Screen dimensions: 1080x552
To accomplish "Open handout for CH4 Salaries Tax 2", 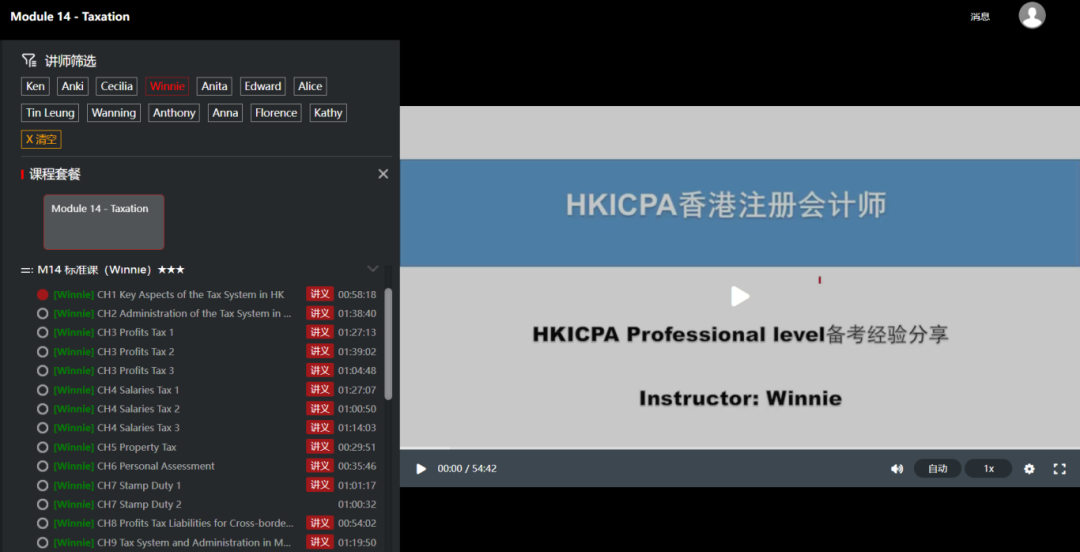I will 320,409.
